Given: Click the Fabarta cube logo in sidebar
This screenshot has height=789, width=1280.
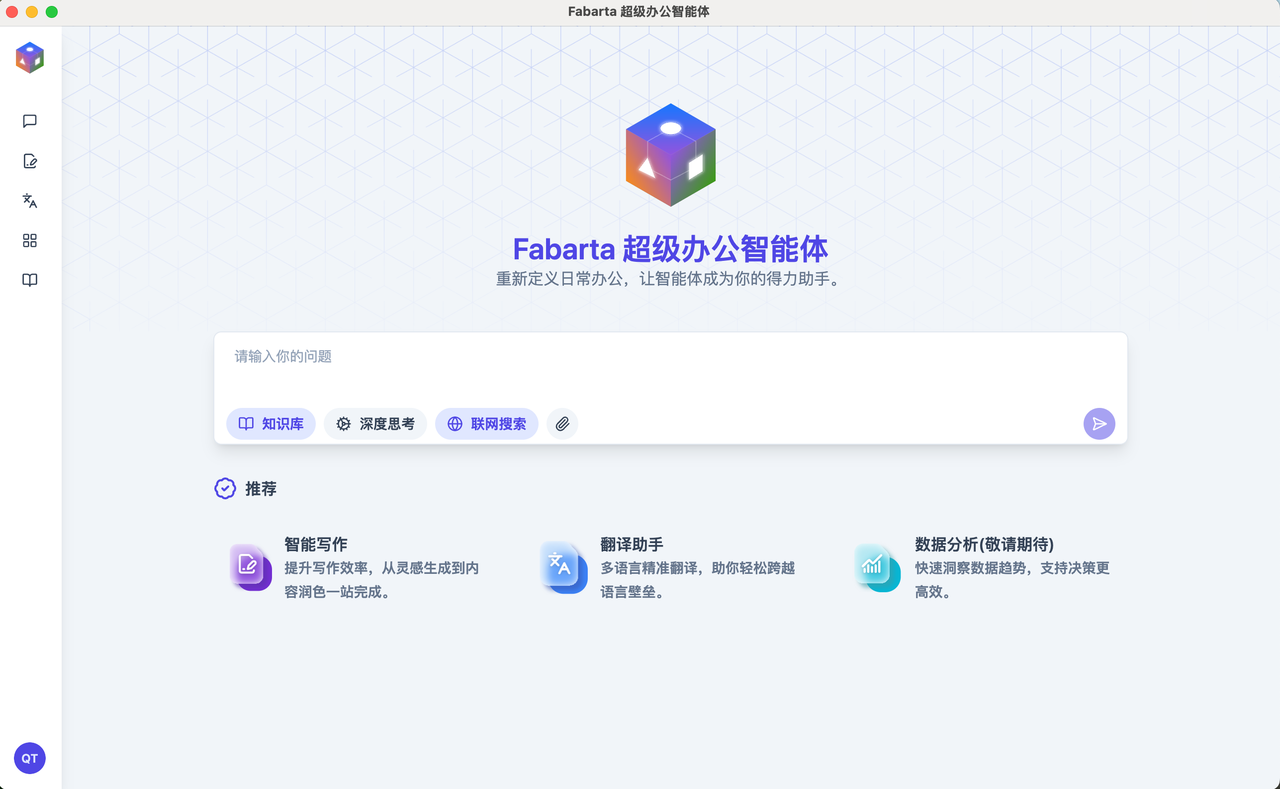Looking at the screenshot, I should tap(30, 58).
